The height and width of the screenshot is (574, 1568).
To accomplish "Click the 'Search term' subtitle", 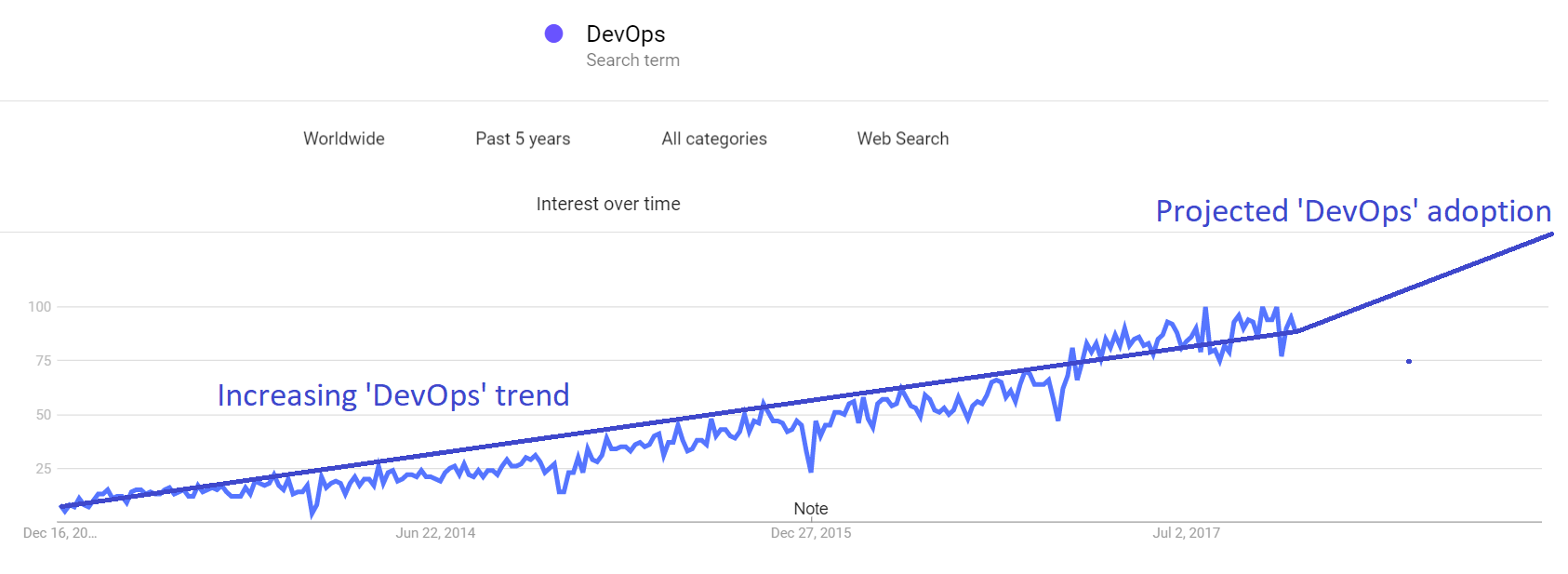I will coord(632,60).
